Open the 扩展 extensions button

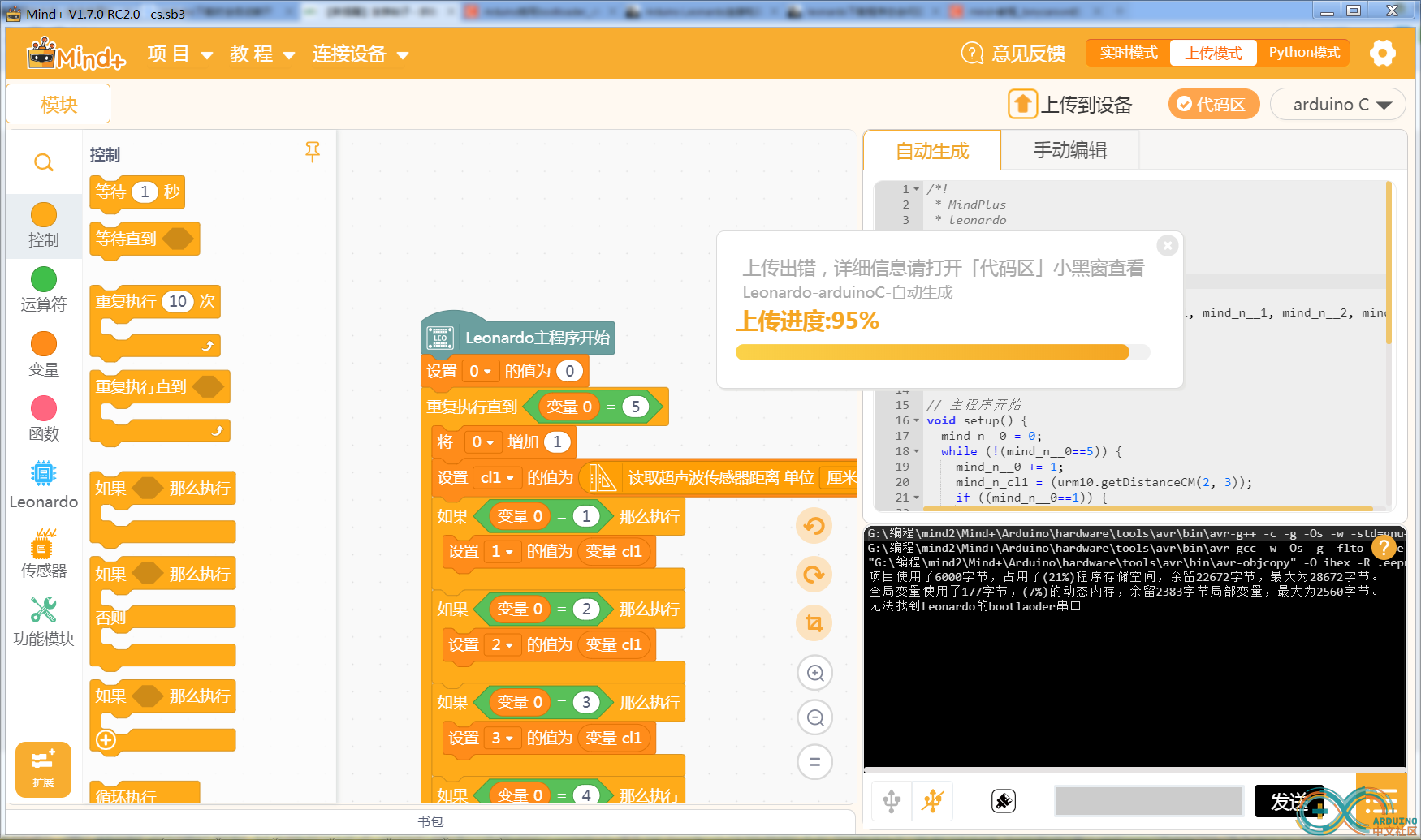(43, 769)
